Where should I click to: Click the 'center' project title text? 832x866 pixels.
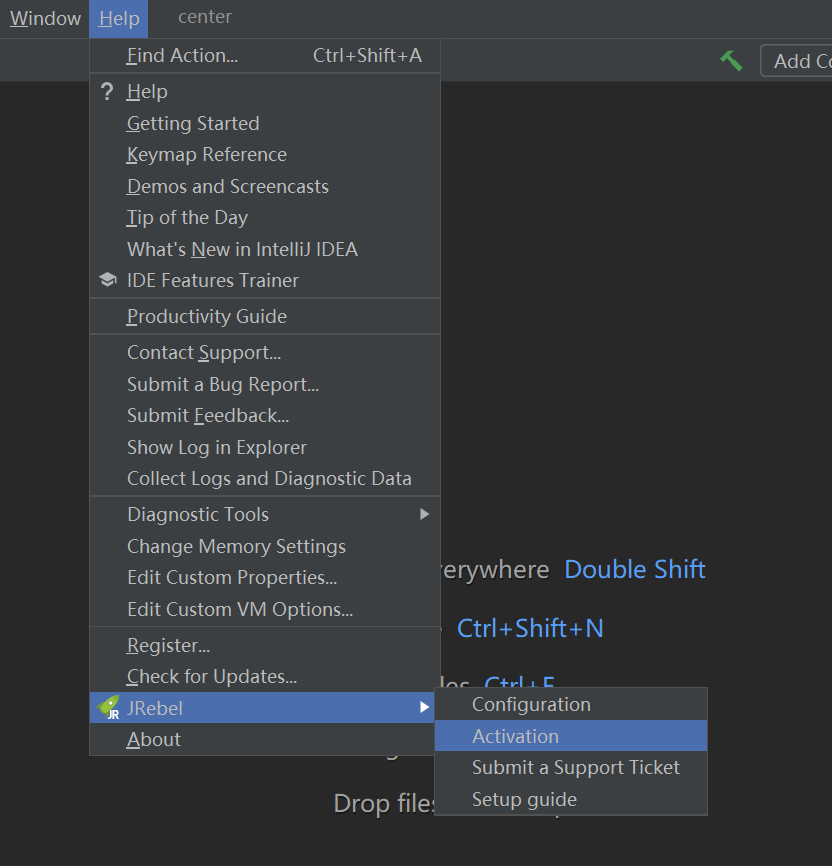(204, 17)
